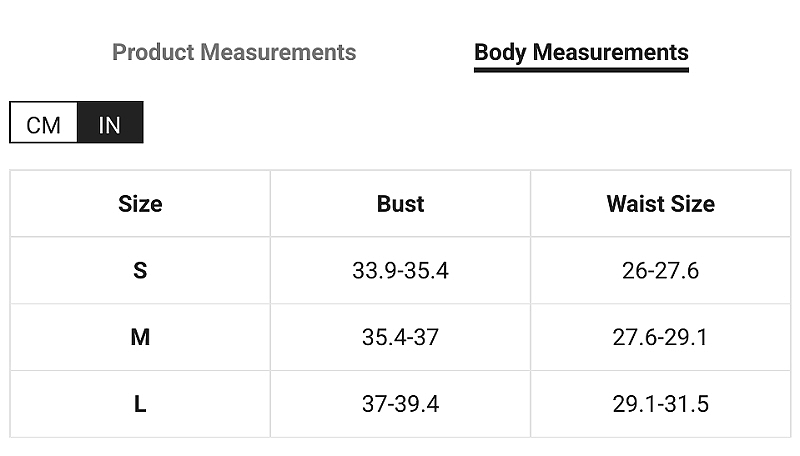Toggle units to IN
Screen dimensions: 800x456
[x=110, y=122]
